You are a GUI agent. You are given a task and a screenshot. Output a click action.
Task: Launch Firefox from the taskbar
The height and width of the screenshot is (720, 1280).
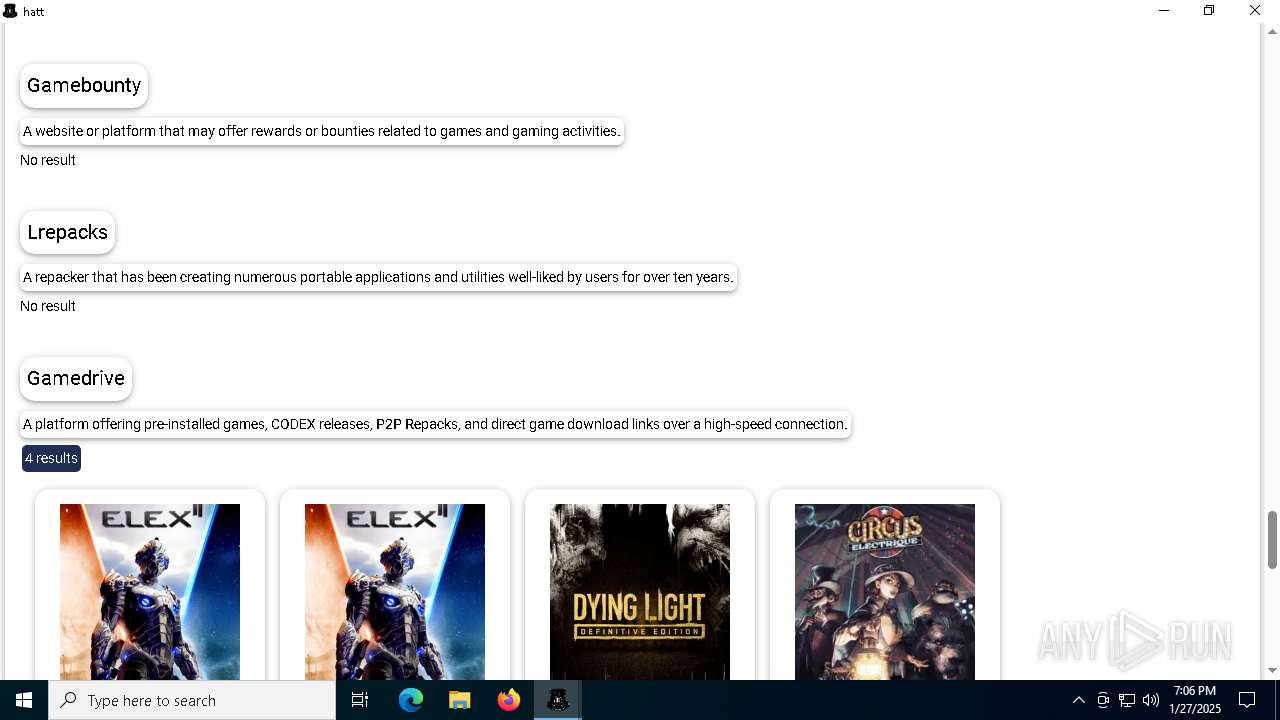coord(509,700)
